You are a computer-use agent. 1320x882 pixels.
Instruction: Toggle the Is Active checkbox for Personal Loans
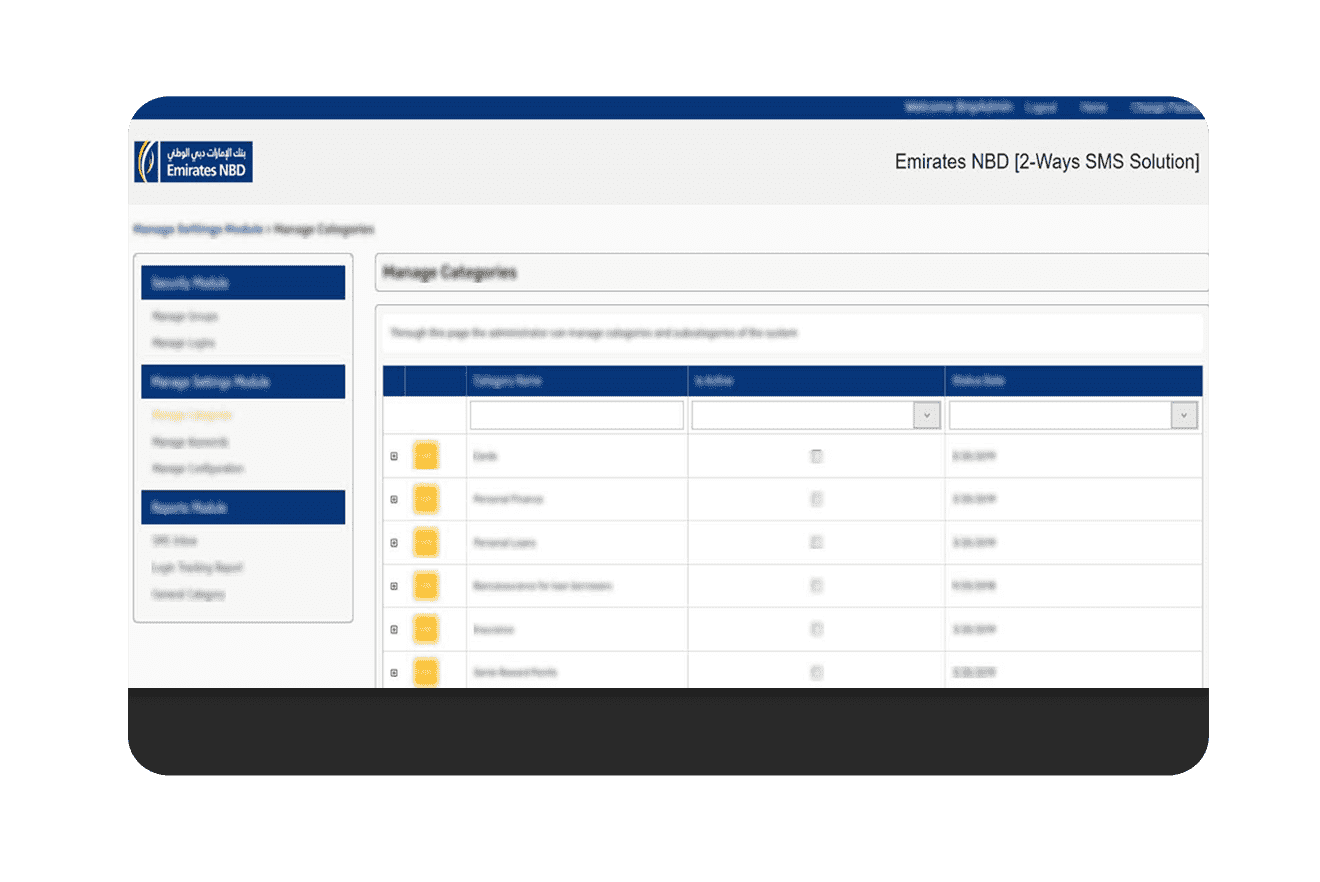816,542
